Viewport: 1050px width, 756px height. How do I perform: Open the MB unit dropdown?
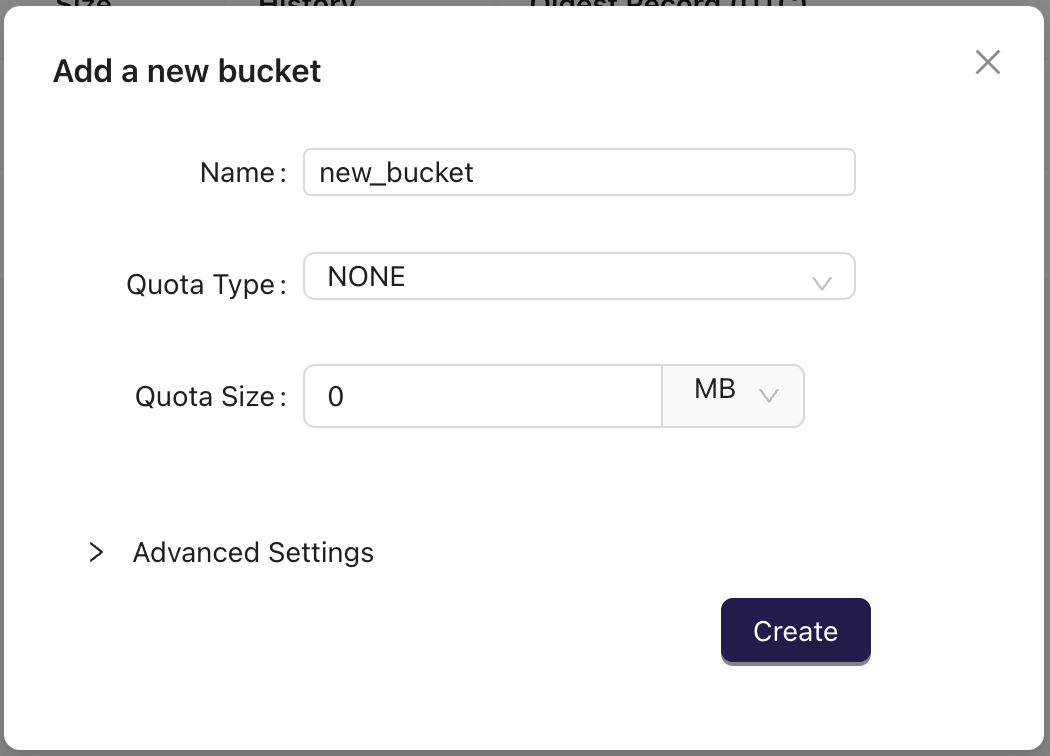tap(733, 396)
